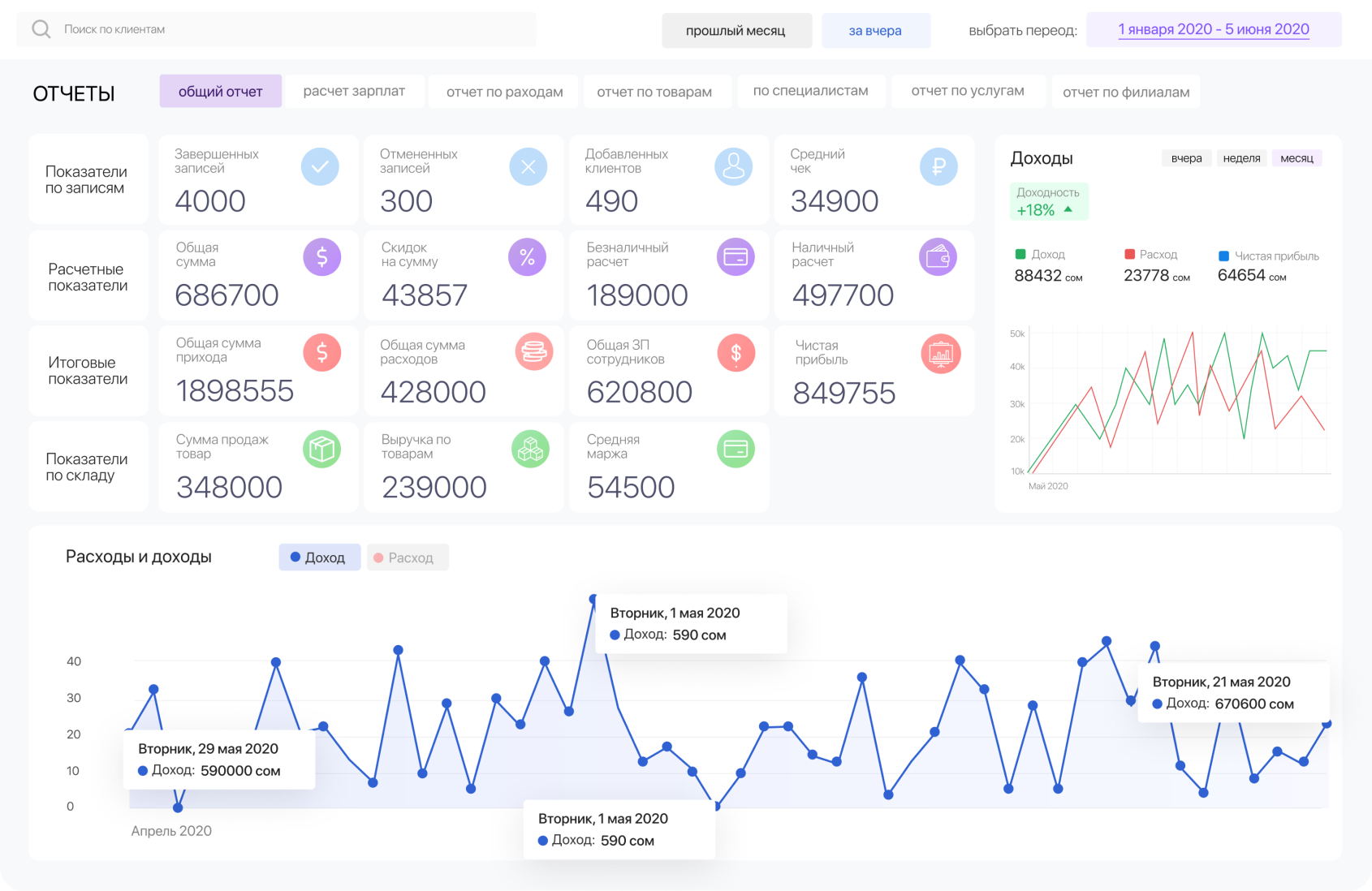This screenshot has height=891, width=1372.
Task: Toggle the Расход series in chart
Action: click(407, 557)
